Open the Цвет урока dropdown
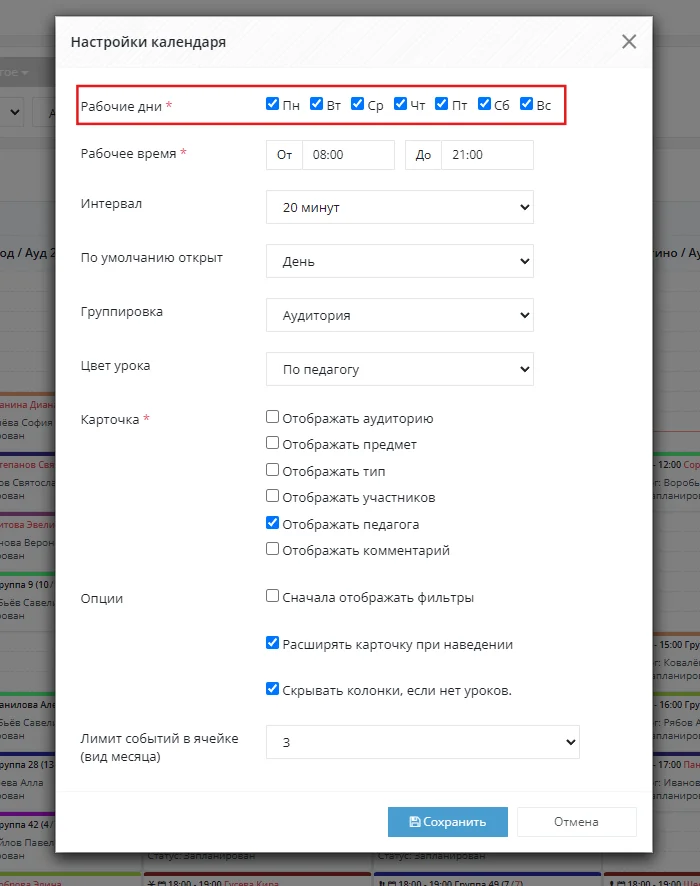This screenshot has height=886, width=700. pos(399,369)
